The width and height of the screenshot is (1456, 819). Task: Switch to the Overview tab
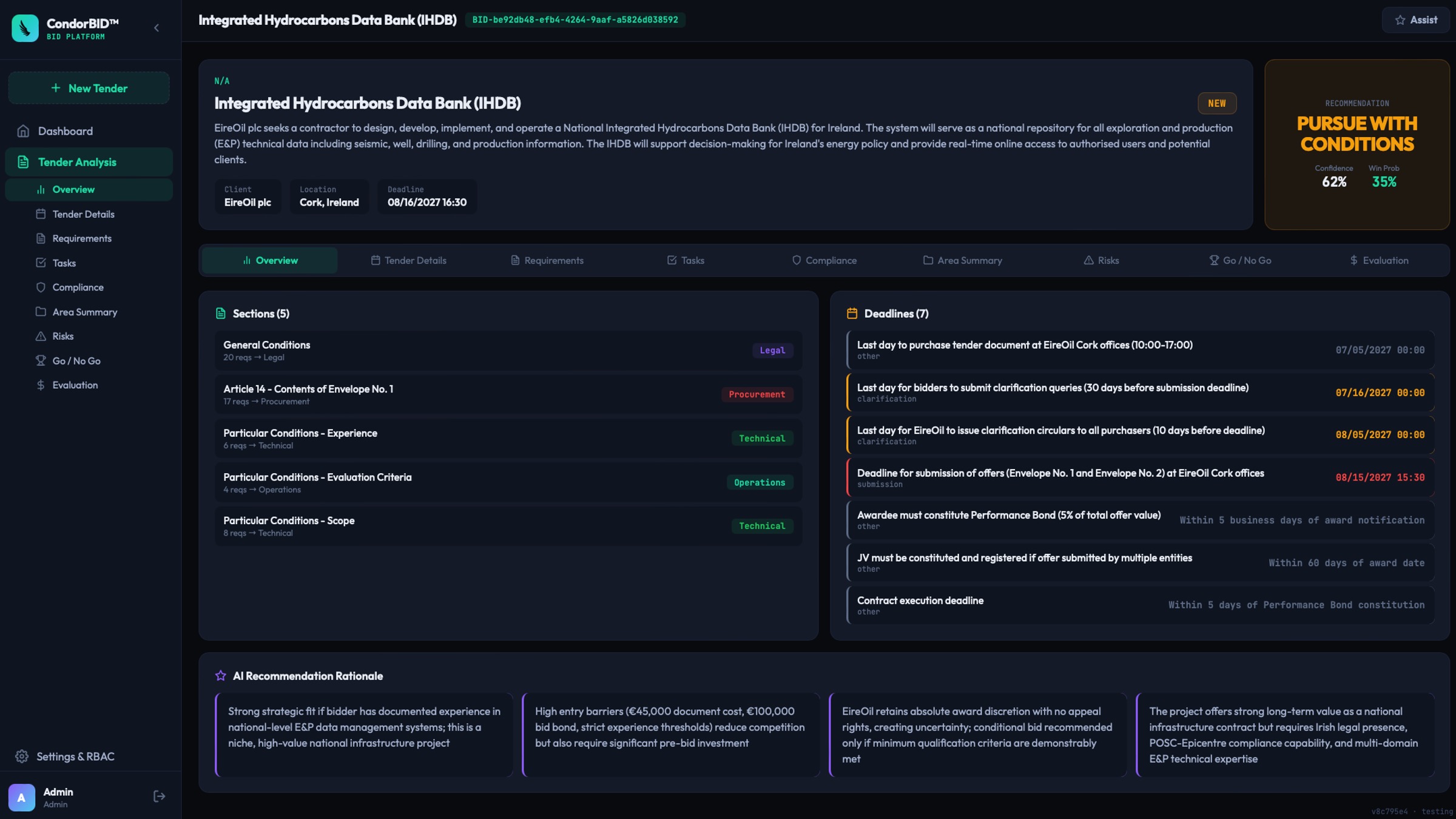coord(269,260)
